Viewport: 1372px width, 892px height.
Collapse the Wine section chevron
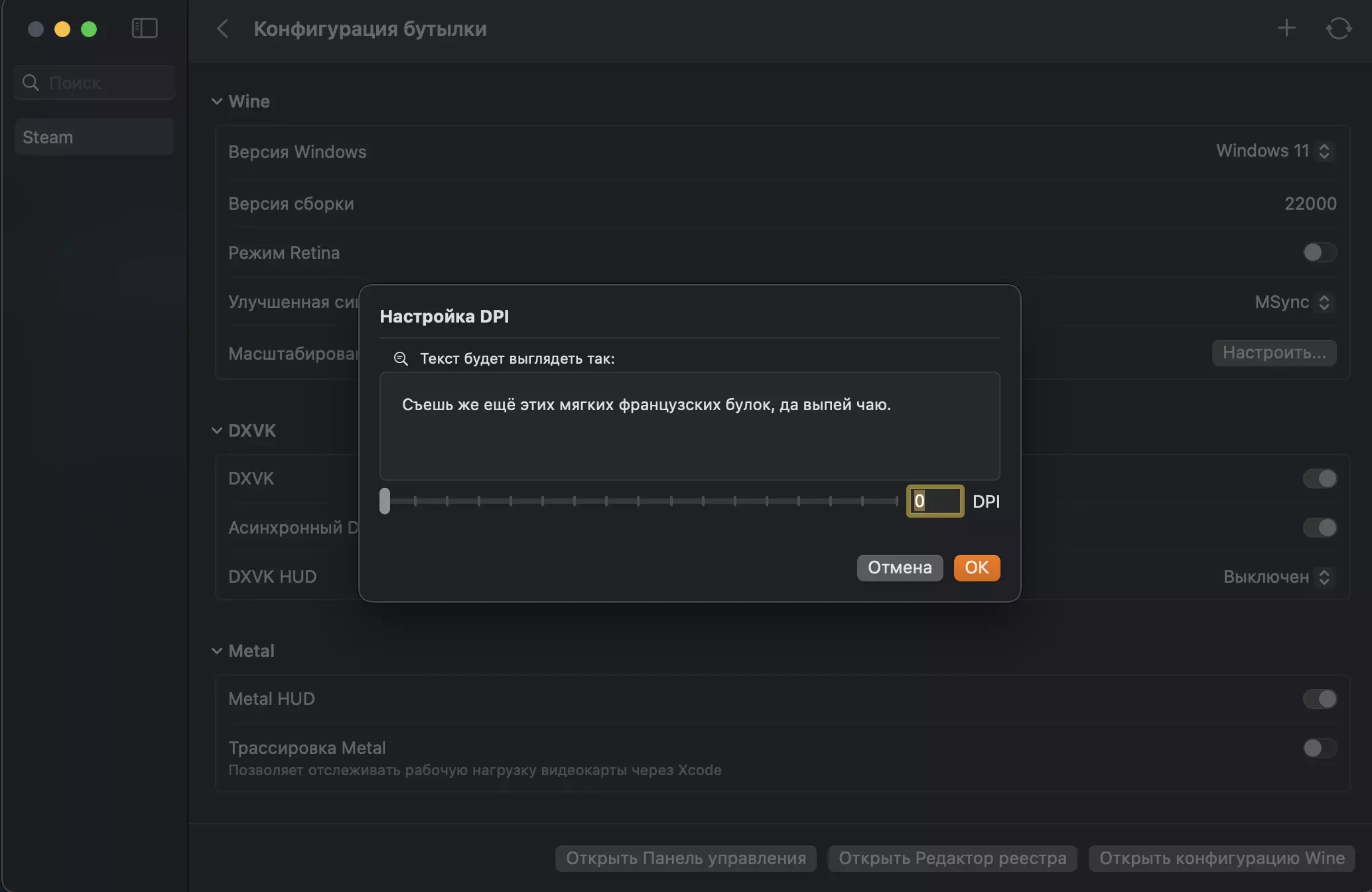tap(217, 102)
